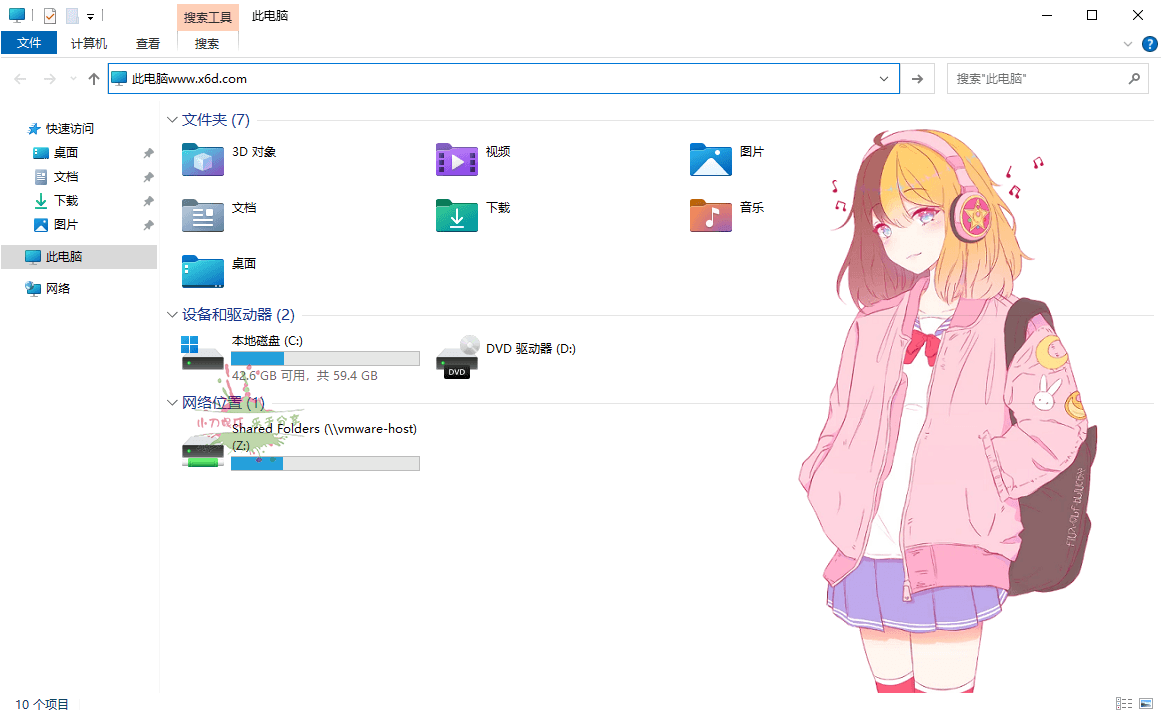
Task: Open the 视频 folder icon
Action: pyautogui.click(x=457, y=159)
